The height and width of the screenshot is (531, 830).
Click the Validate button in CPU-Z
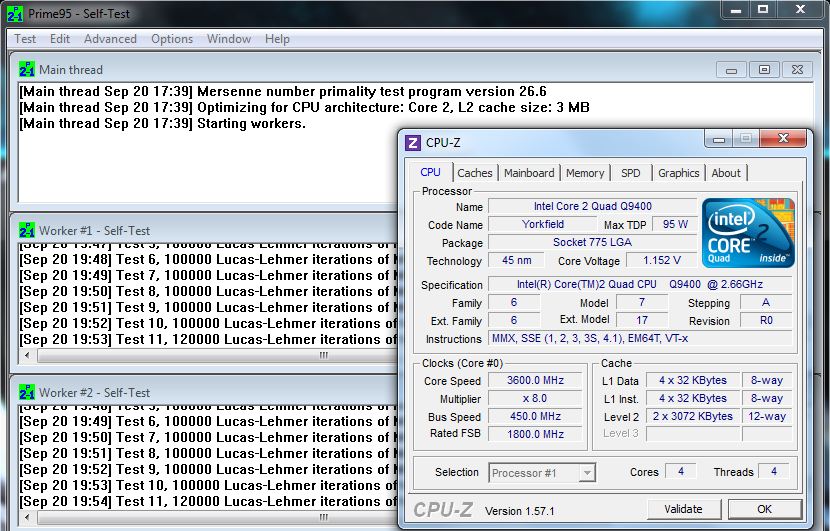click(683, 509)
